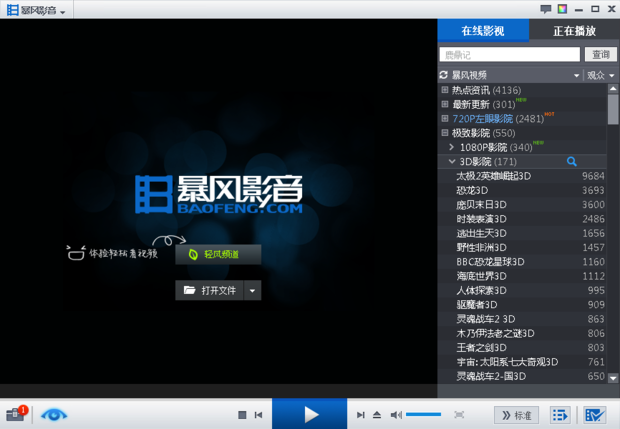
Task: Refresh the 暴风视频 list icon
Action: (444, 75)
